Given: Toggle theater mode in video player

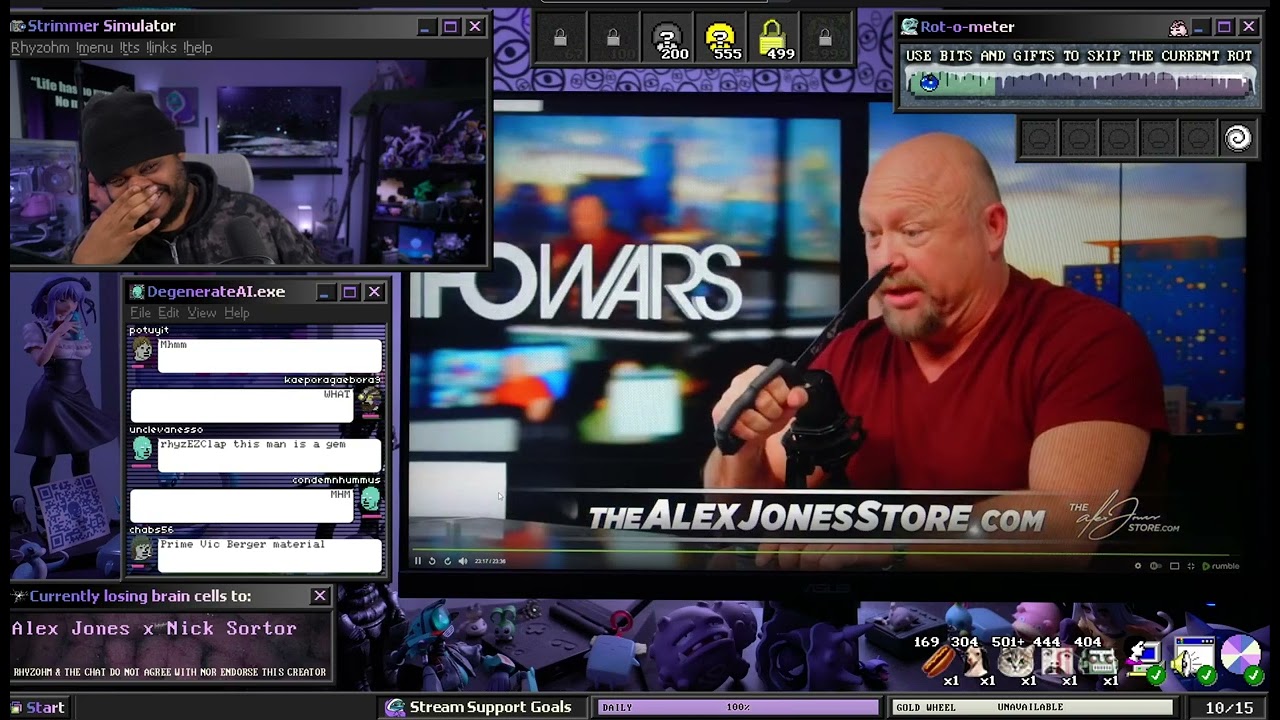Looking at the screenshot, I should click(x=1175, y=566).
